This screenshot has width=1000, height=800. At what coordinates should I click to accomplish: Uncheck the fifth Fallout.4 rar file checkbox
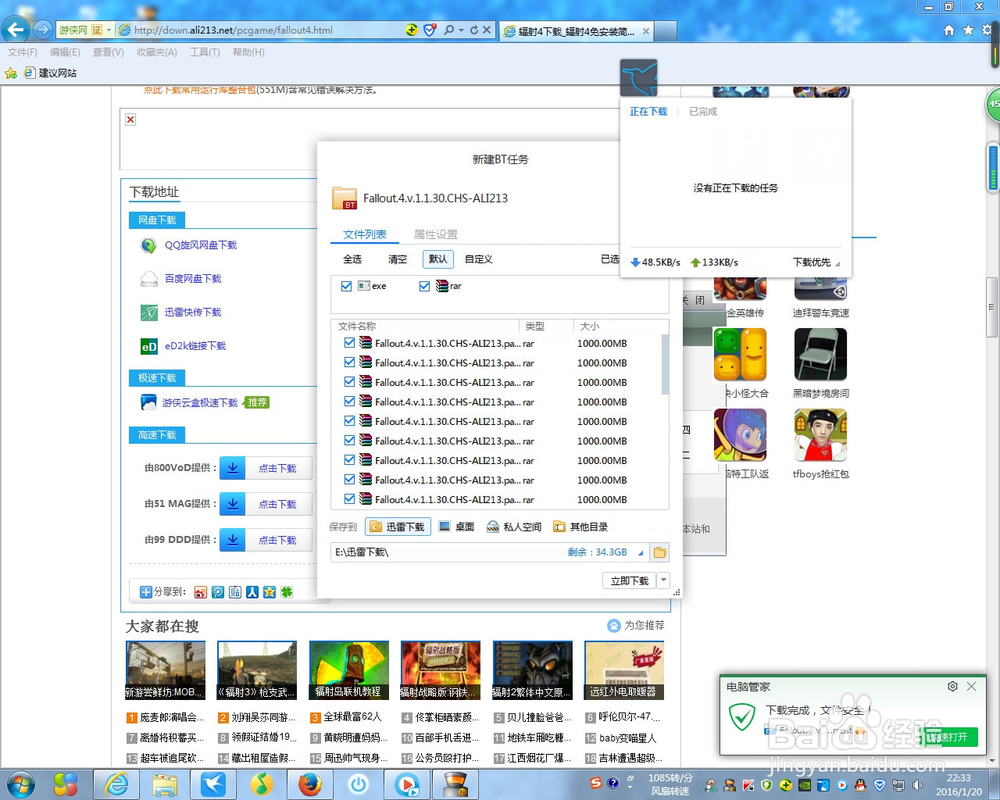coord(349,421)
